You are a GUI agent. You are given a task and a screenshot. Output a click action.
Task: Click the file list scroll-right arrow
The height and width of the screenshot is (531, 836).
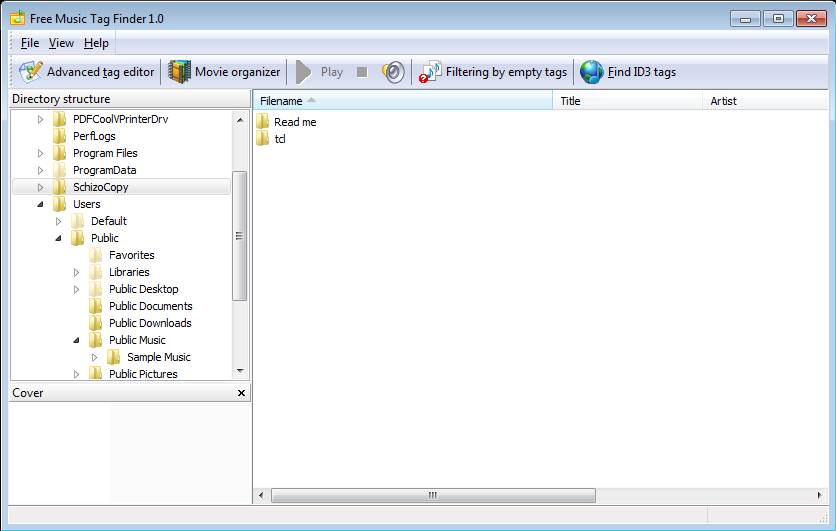[x=819, y=495]
